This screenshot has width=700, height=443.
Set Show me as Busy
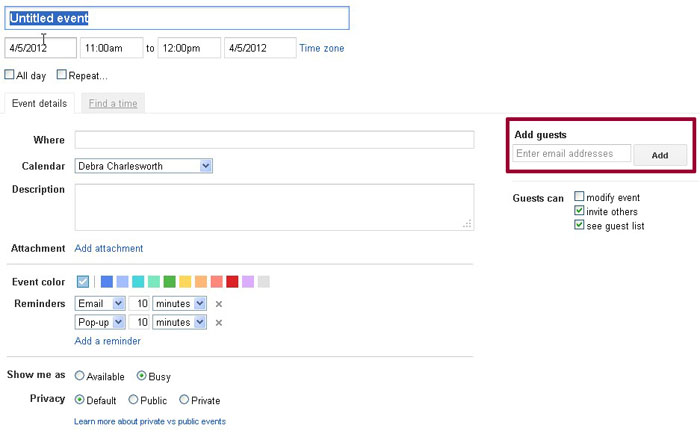142,376
